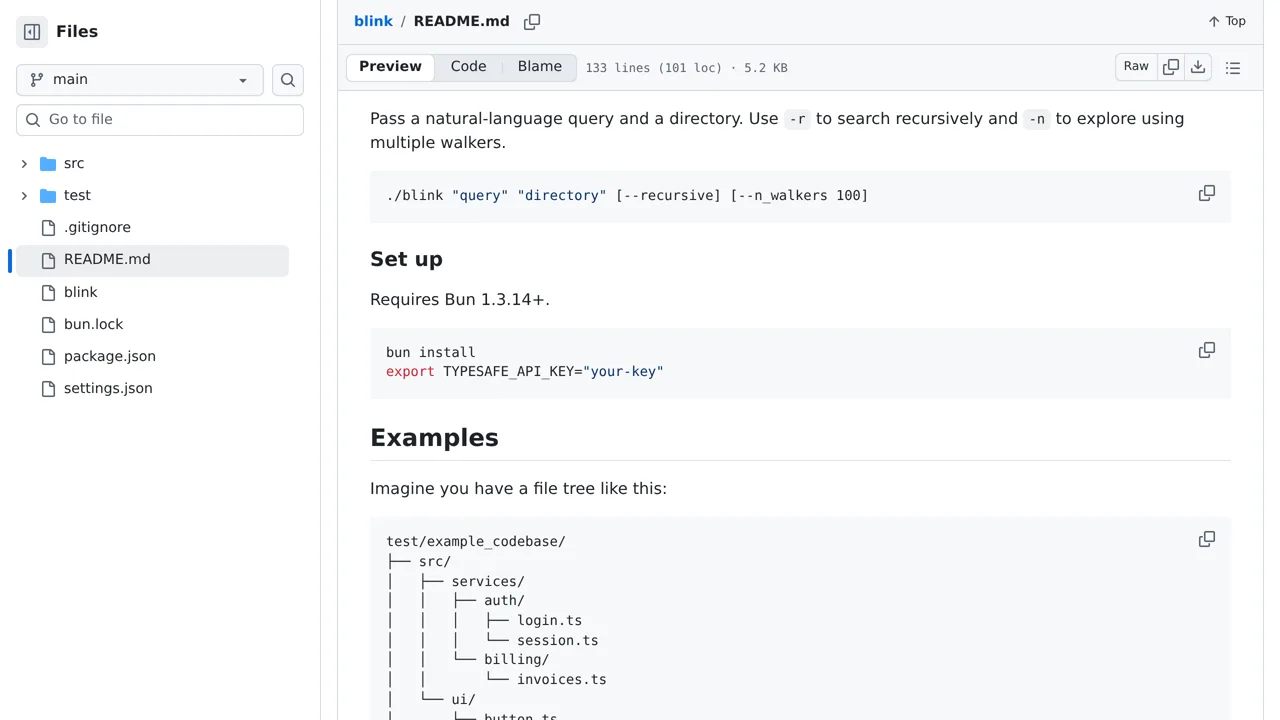Open .gitignore in the file tree

[x=97, y=227]
